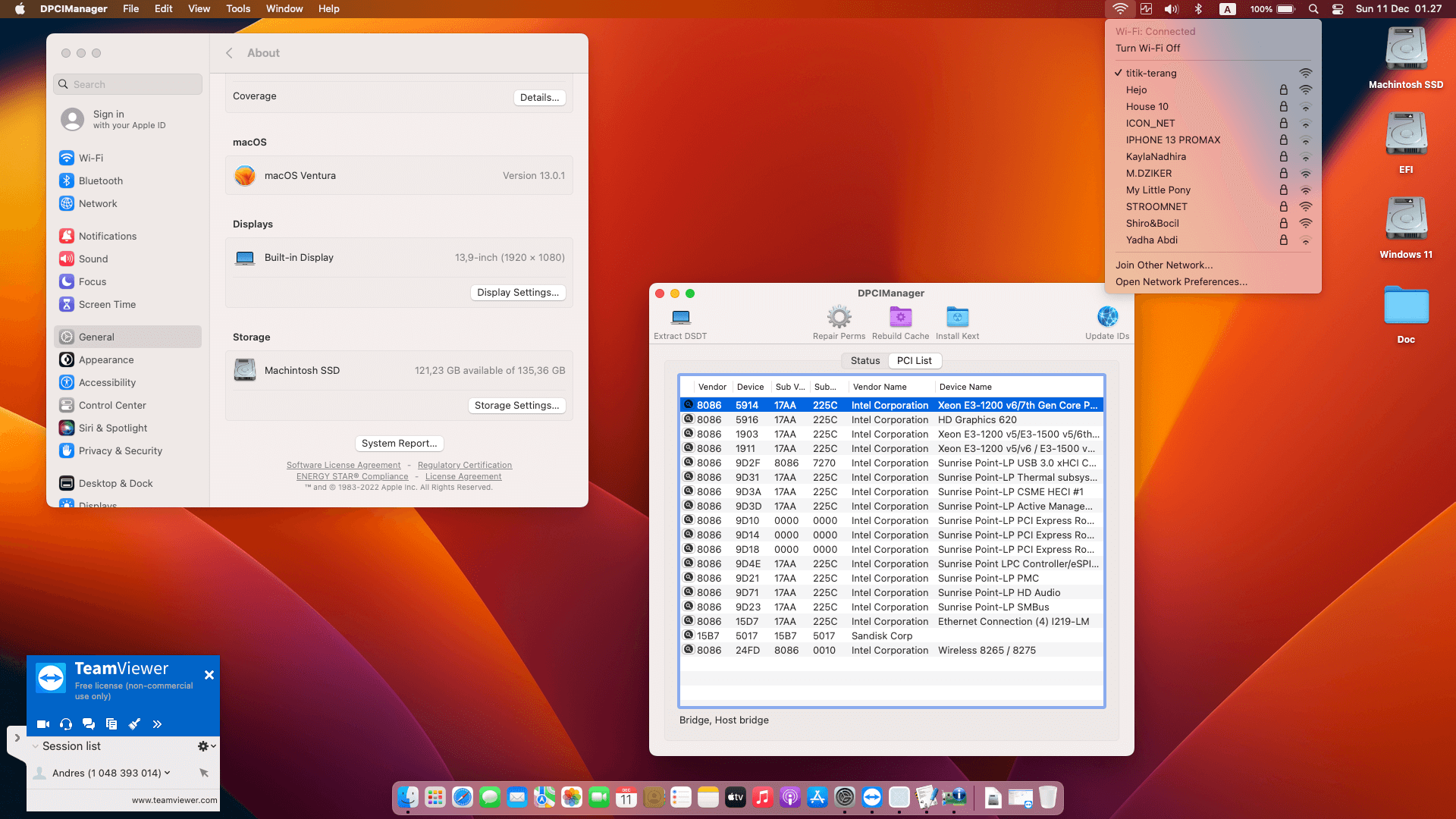Open File menu in menu bar
Viewport: 1456px width, 819px height.
coord(131,9)
